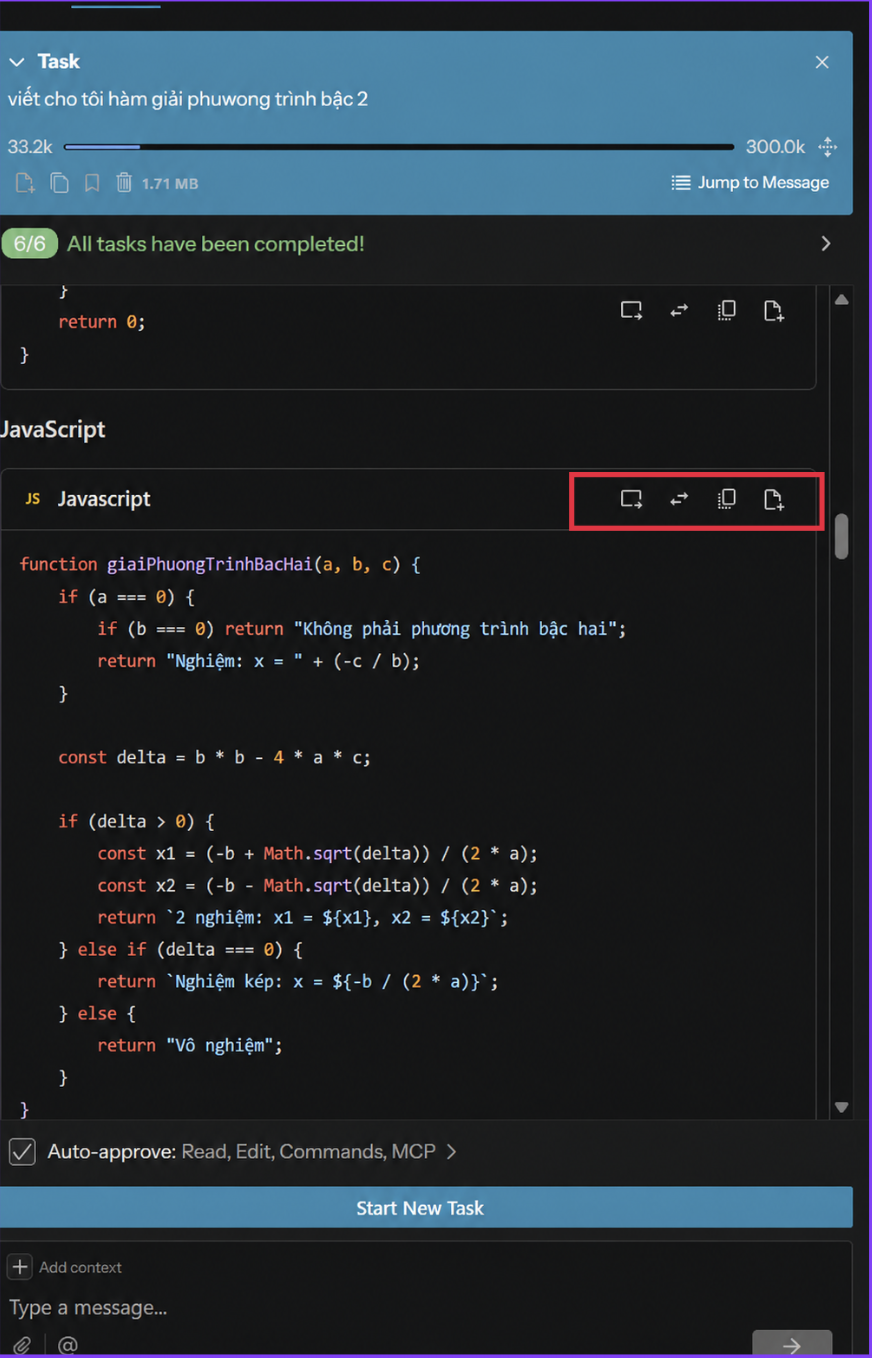Image resolution: width=872 pixels, height=1358 pixels.
Task: Click the 'function giaiPhuongTrinhBacHai(a, b, c) {' line
Action: tap(220, 565)
